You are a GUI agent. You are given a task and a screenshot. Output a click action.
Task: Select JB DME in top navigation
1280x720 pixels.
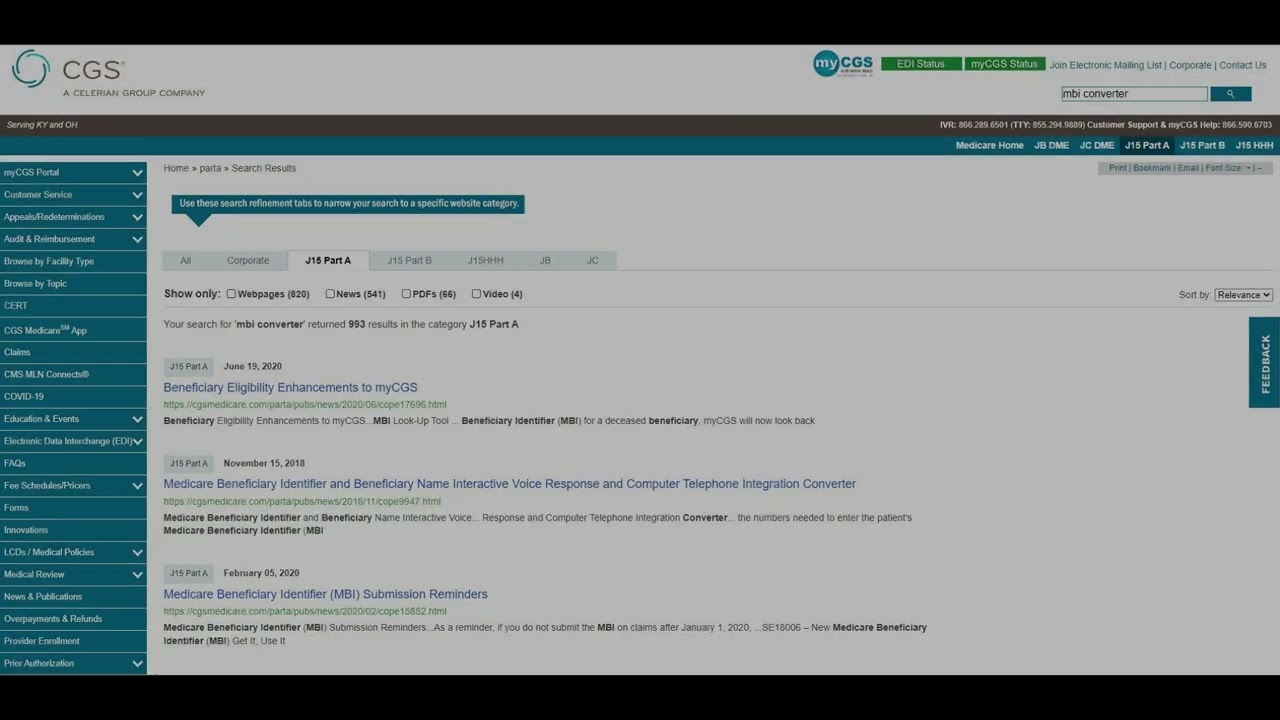click(x=1051, y=146)
